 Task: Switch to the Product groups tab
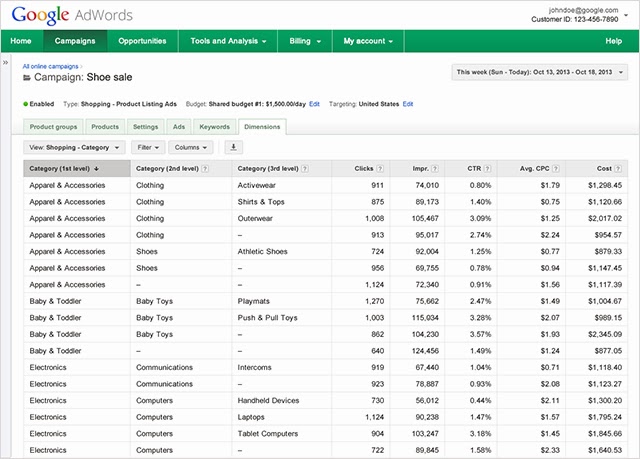click(x=53, y=127)
